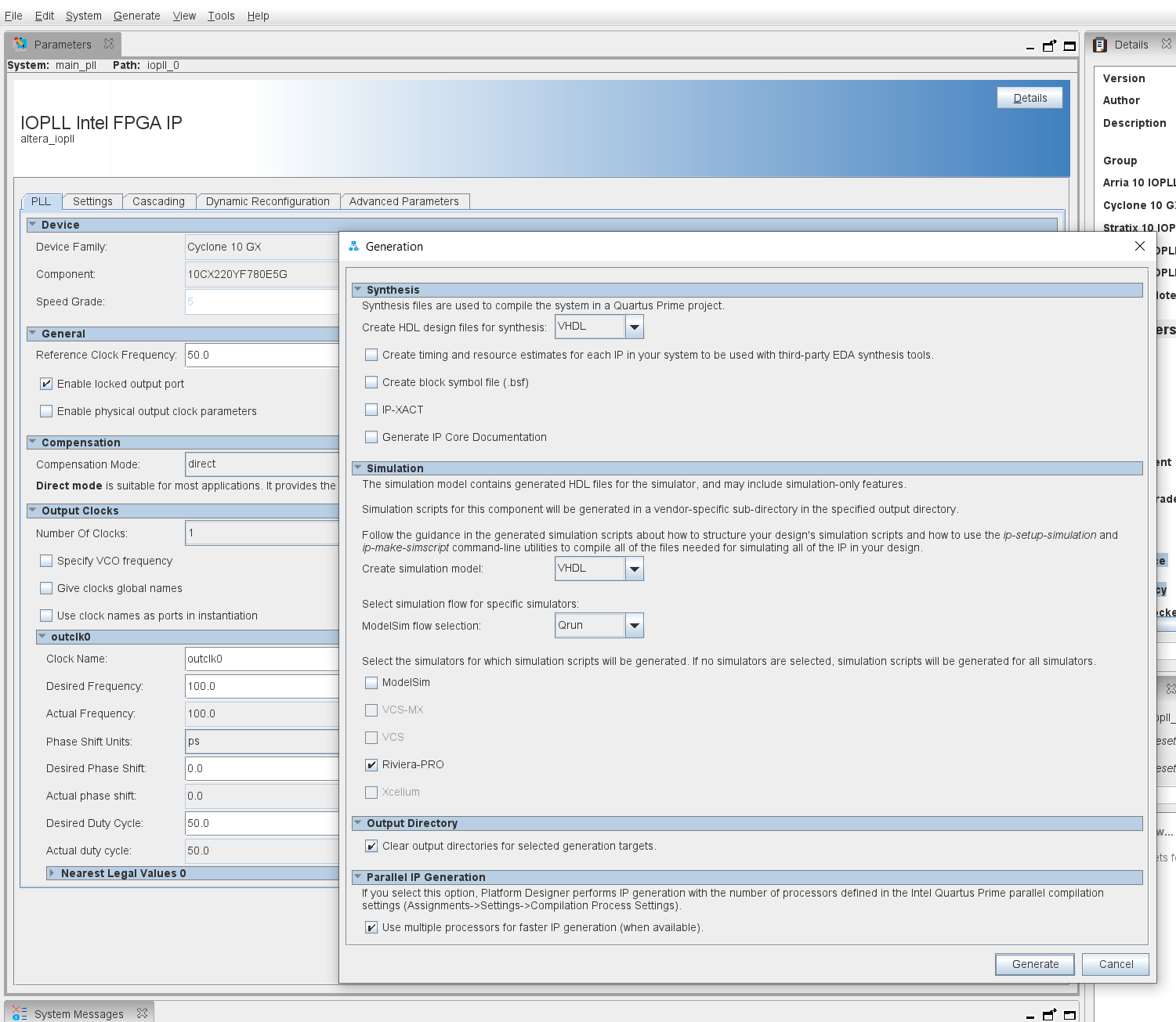Switch to the Settings tab

click(92, 201)
